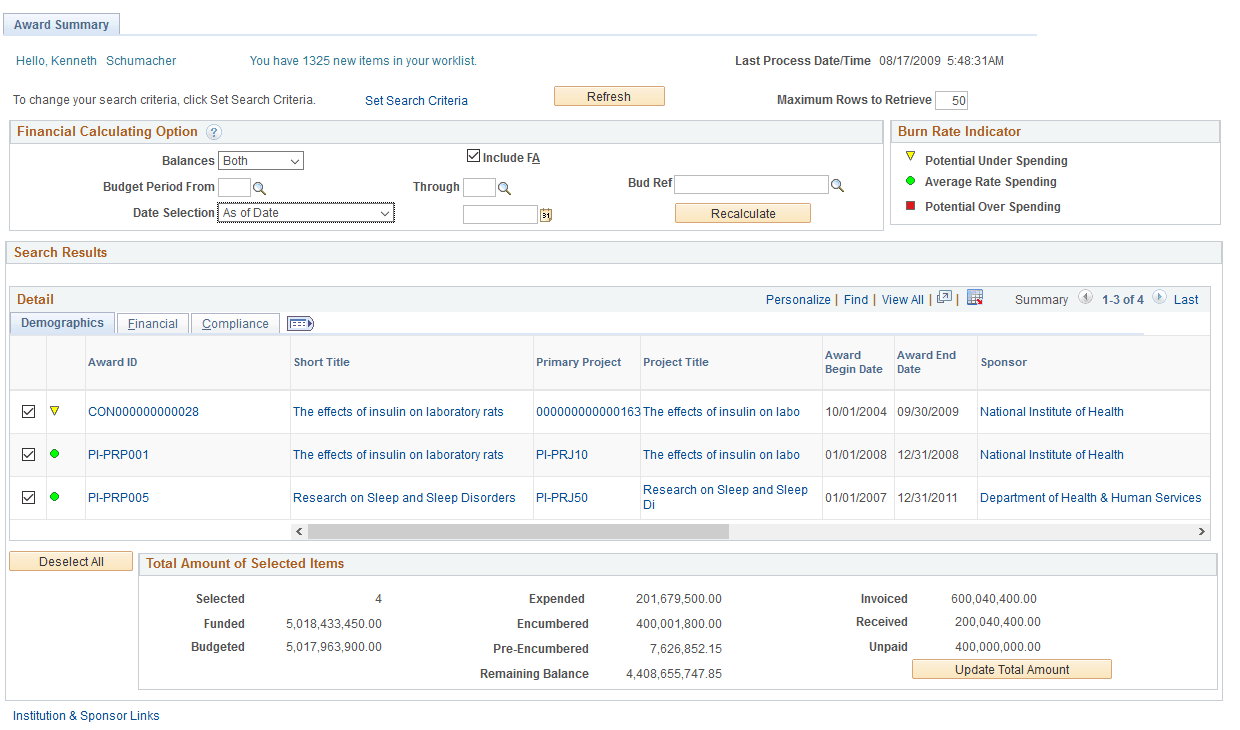Click the Maximum Rows to Retrieve field
Screen dimensions: 1240x730
coord(951,100)
